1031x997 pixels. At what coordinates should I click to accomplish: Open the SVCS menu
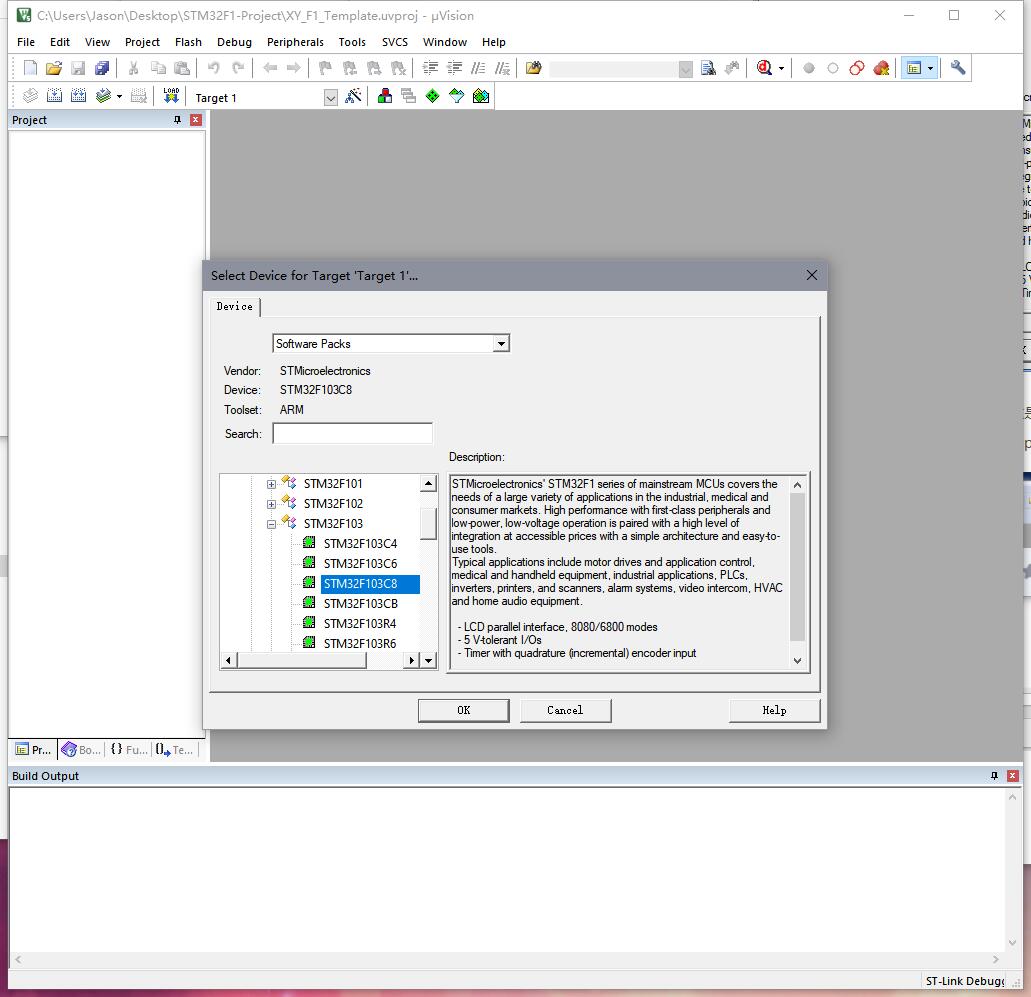click(x=395, y=42)
